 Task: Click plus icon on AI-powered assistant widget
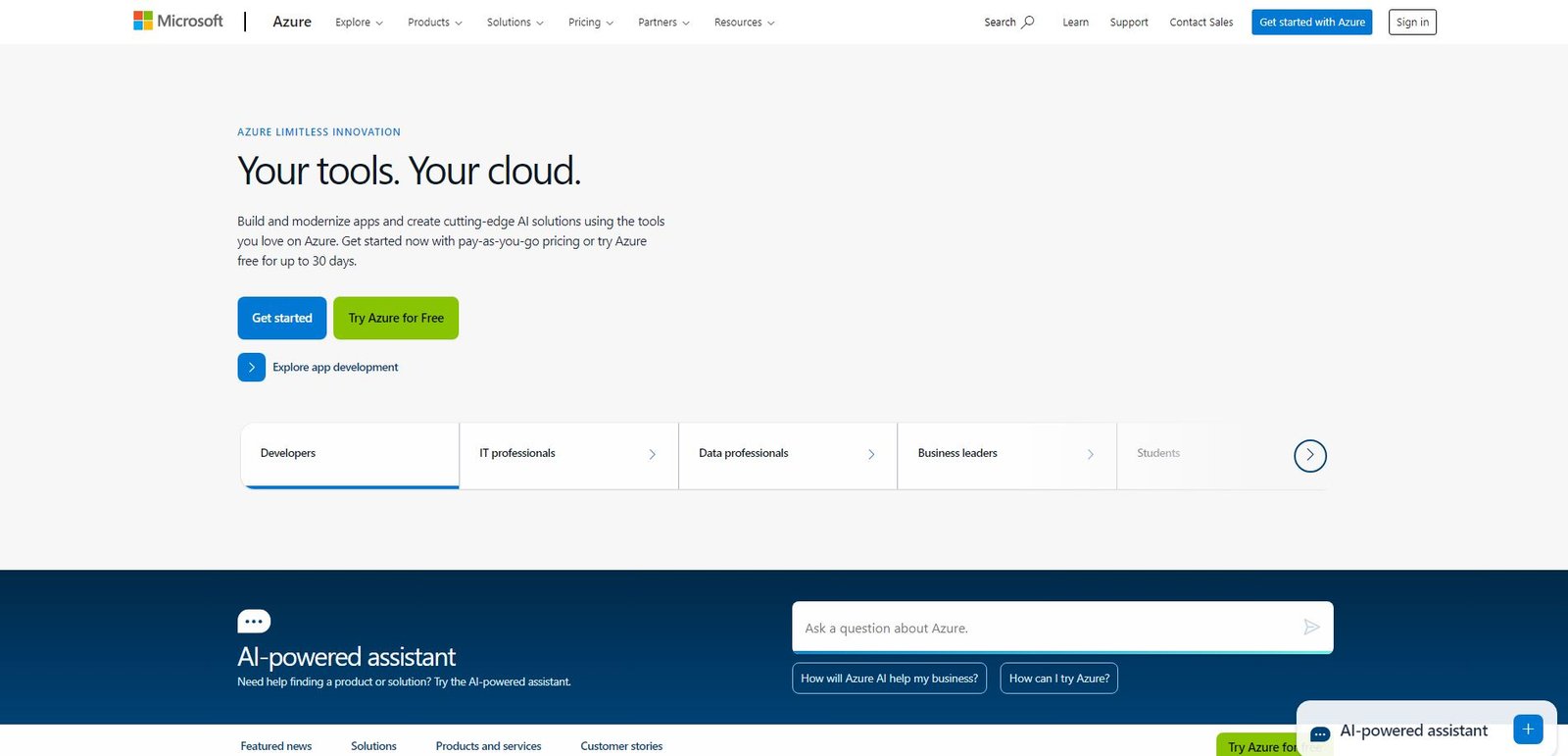(x=1528, y=730)
